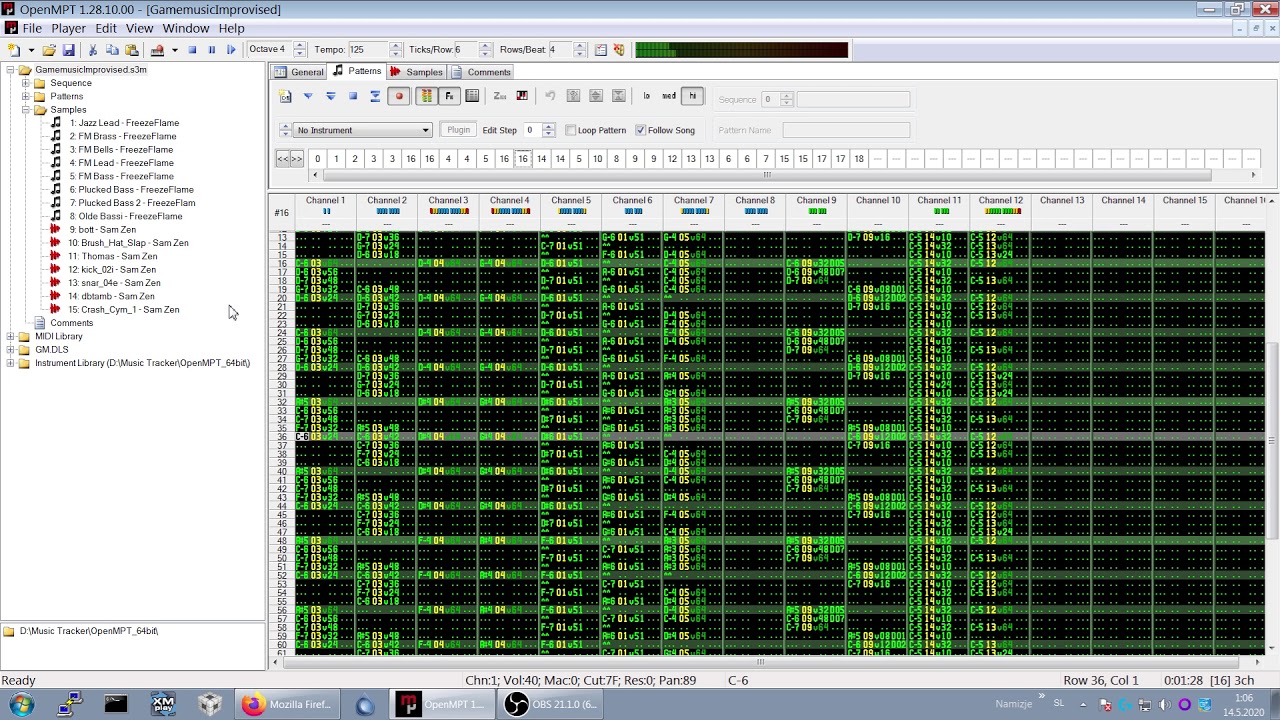Click the Play Pattern from cursor icon
The image size is (1280, 720).
coord(308,96)
